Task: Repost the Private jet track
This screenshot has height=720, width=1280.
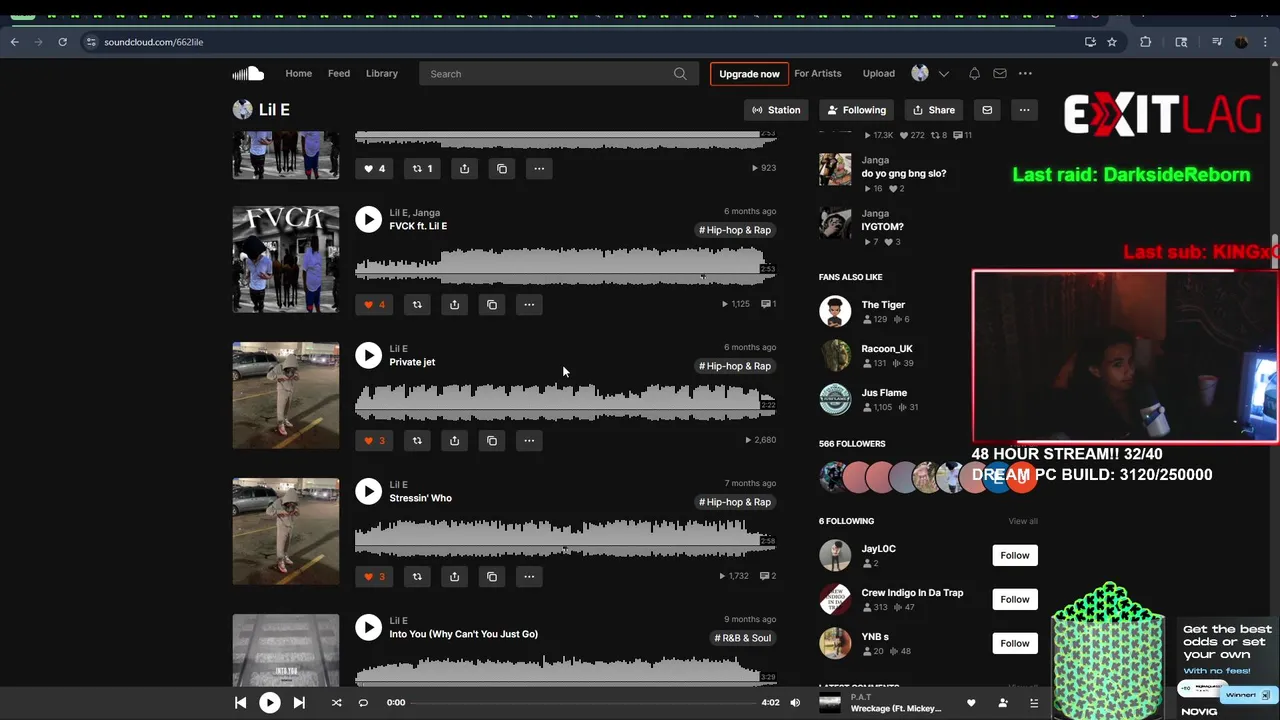Action: tap(417, 440)
